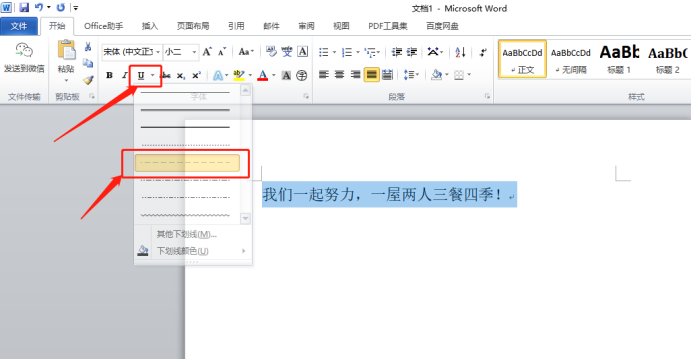The image size is (692, 360).
Task: Open 下划线颜色 submenu
Action: tap(193, 251)
